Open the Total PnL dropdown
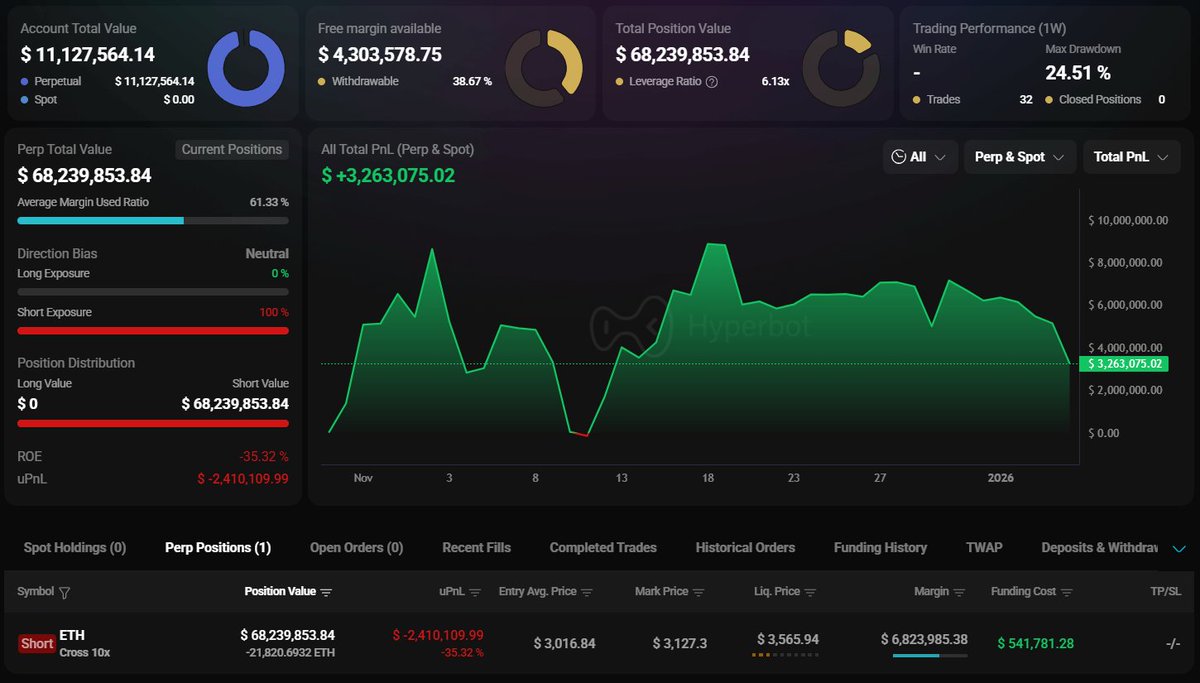Image resolution: width=1200 pixels, height=683 pixels. coord(1131,157)
